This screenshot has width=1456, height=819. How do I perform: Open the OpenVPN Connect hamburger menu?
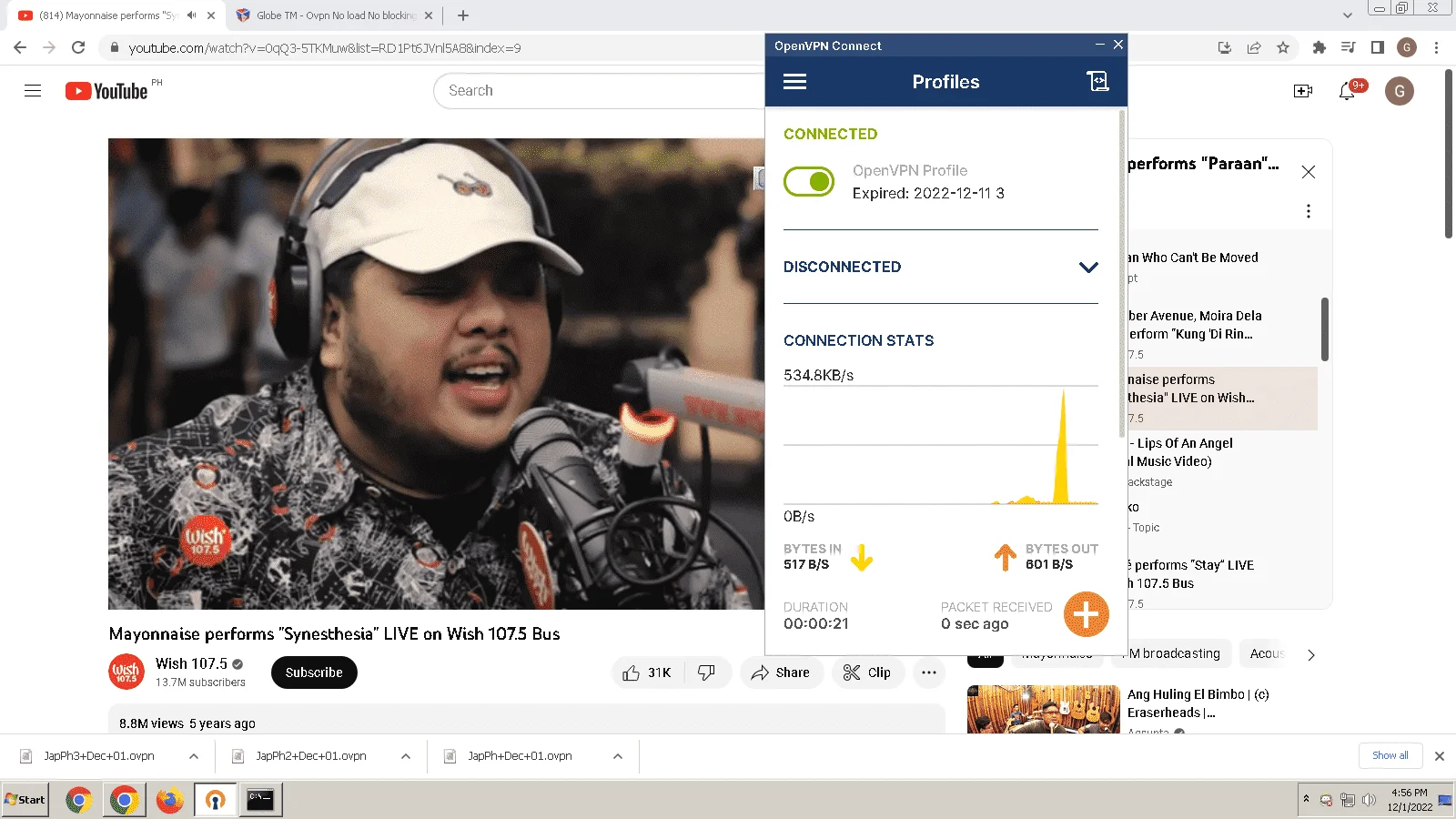pyautogui.click(x=794, y=82)
